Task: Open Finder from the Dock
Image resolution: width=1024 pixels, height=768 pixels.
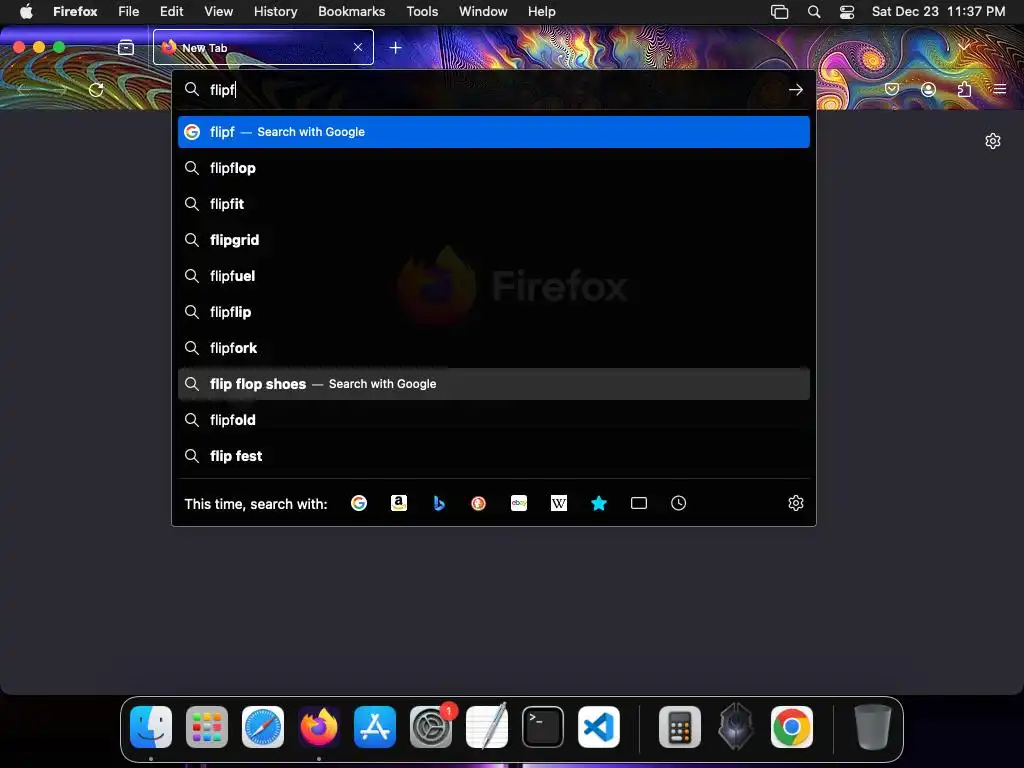Action: [x=151, y=727]
